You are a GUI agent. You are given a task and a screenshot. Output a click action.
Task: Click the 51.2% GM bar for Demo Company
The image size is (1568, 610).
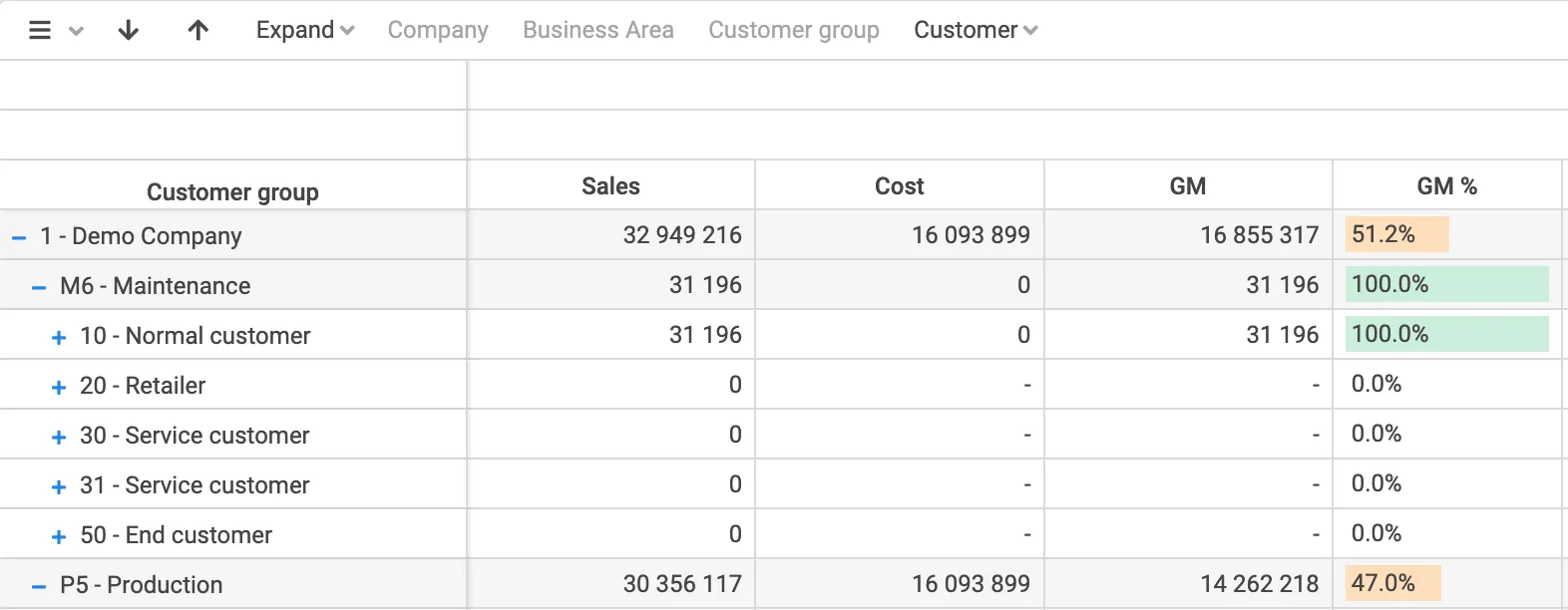tap(1395, 235)
